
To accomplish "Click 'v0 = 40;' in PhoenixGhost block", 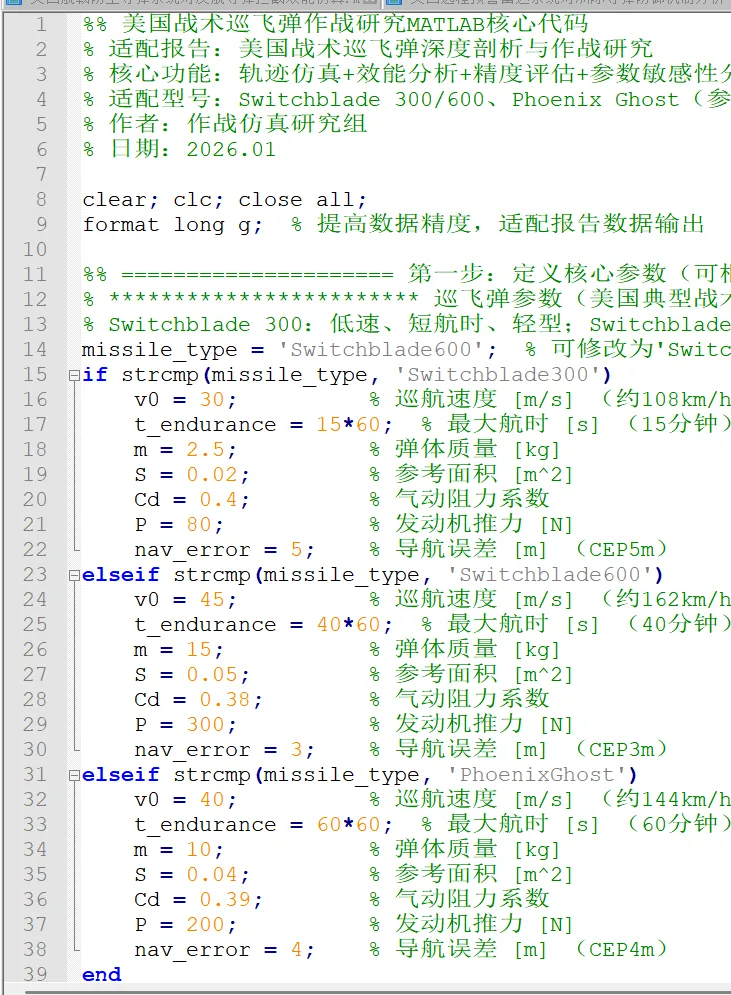I will [x=185, y=800].
